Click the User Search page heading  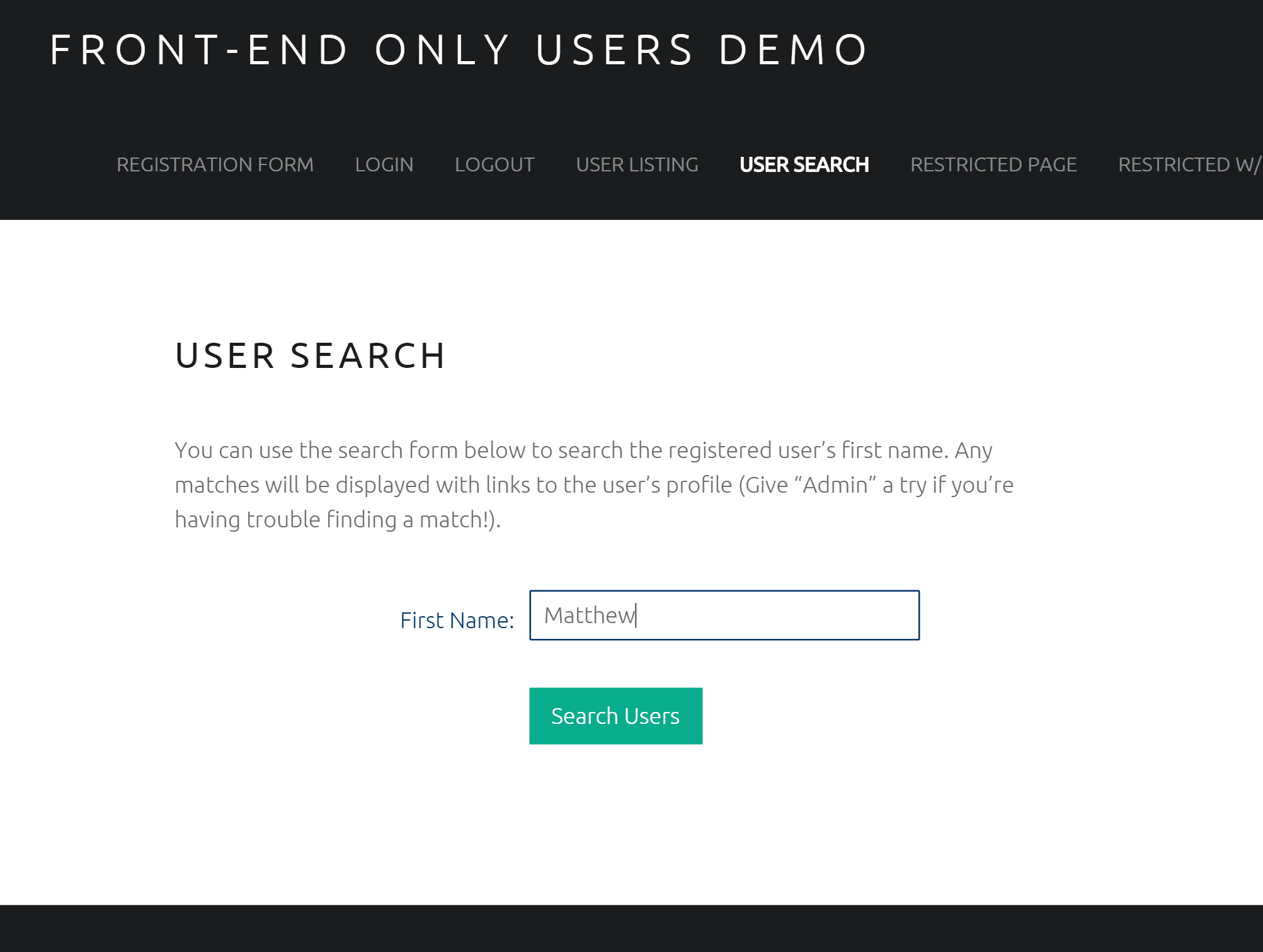tap(311, 355)
